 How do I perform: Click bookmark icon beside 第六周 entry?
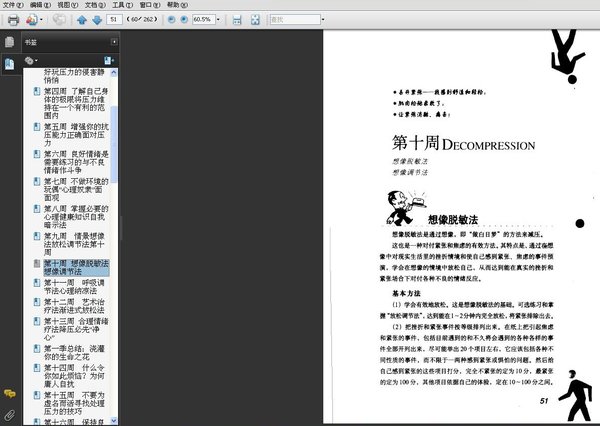click(x=37, y=154)
